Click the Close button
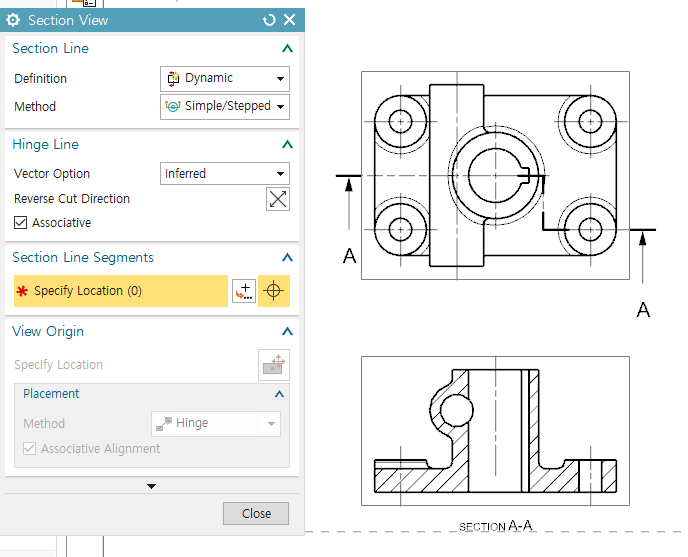Image resolution: width=688 pixels, height=557 pixels. [256, 513]
